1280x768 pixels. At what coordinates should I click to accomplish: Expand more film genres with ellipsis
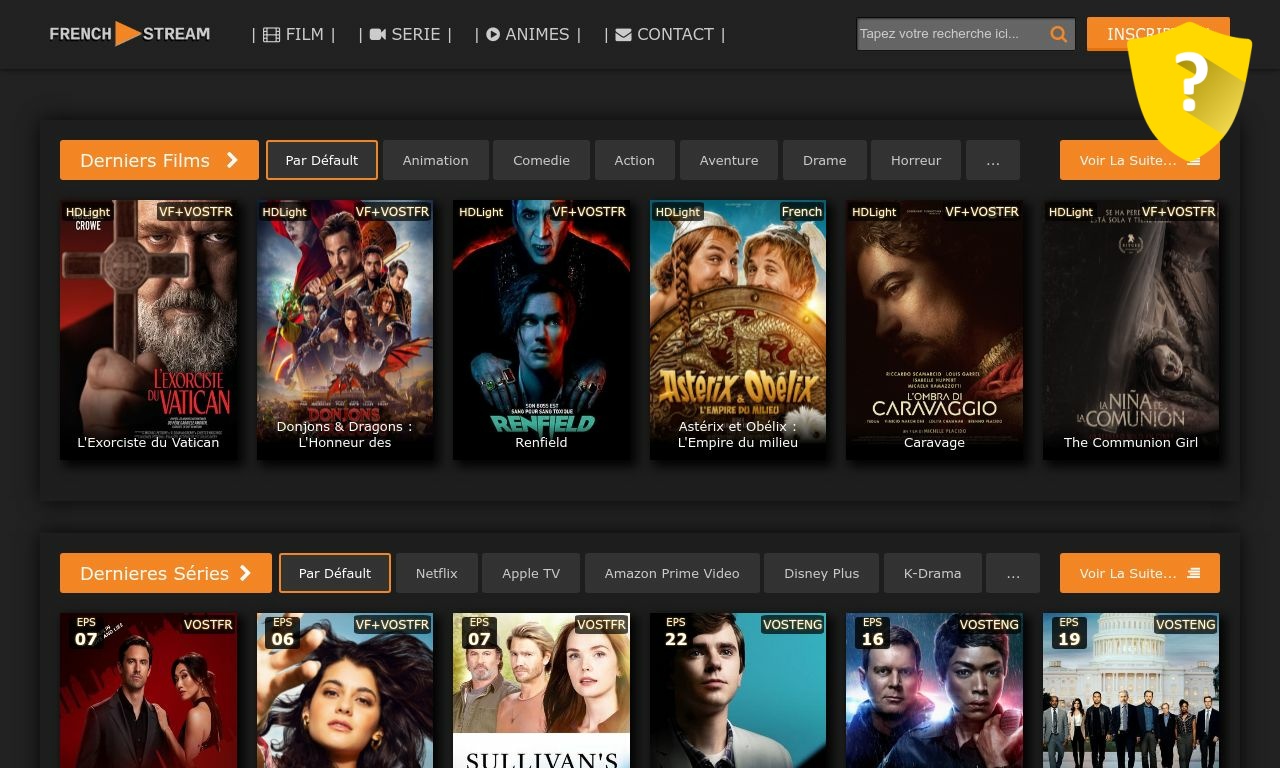(992, 160)
